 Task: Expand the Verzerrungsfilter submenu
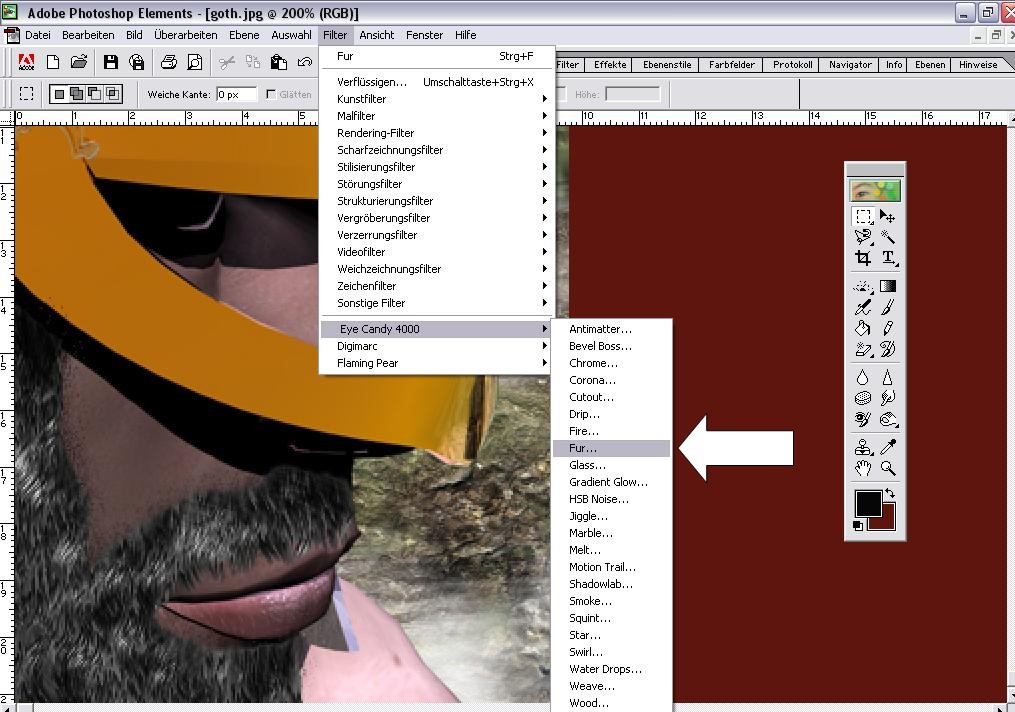click(437, 235)
